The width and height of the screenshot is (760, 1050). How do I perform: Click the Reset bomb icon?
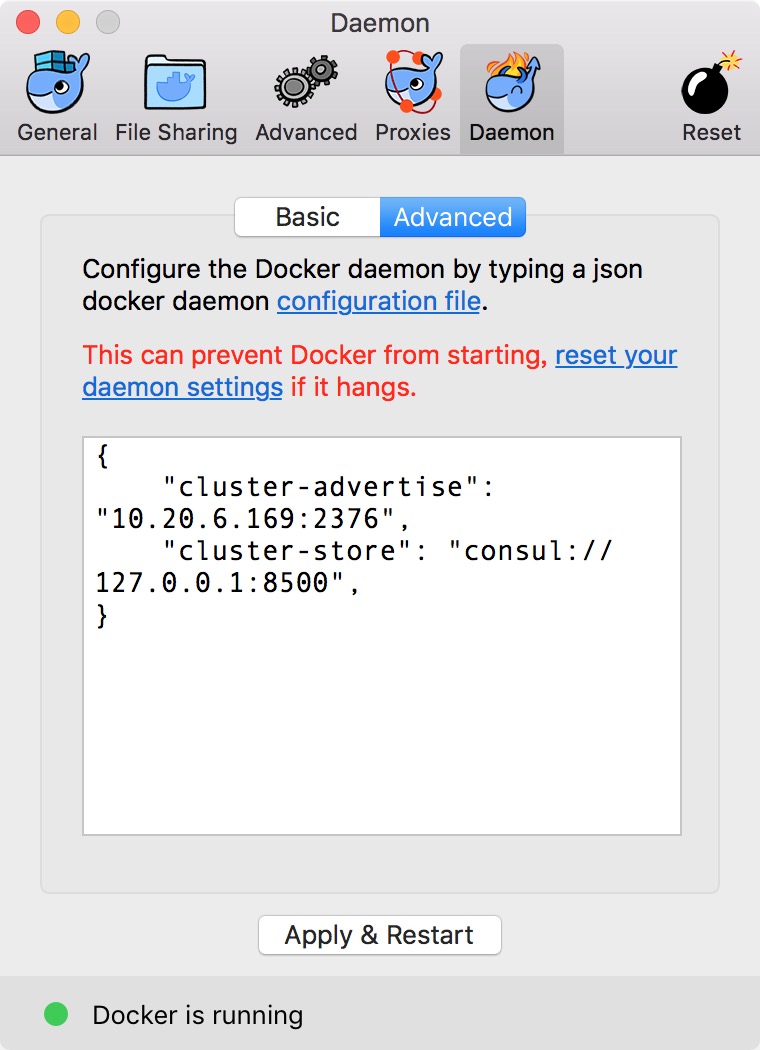coord(711,82)
